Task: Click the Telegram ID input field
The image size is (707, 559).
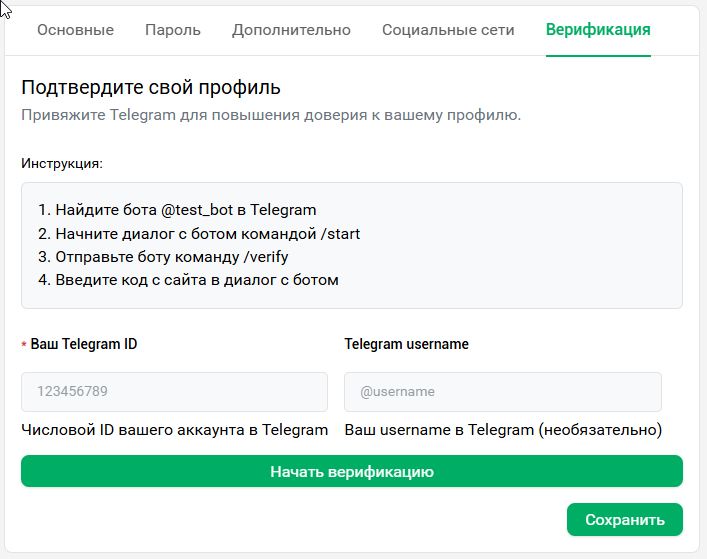Action: click(174, 392)
